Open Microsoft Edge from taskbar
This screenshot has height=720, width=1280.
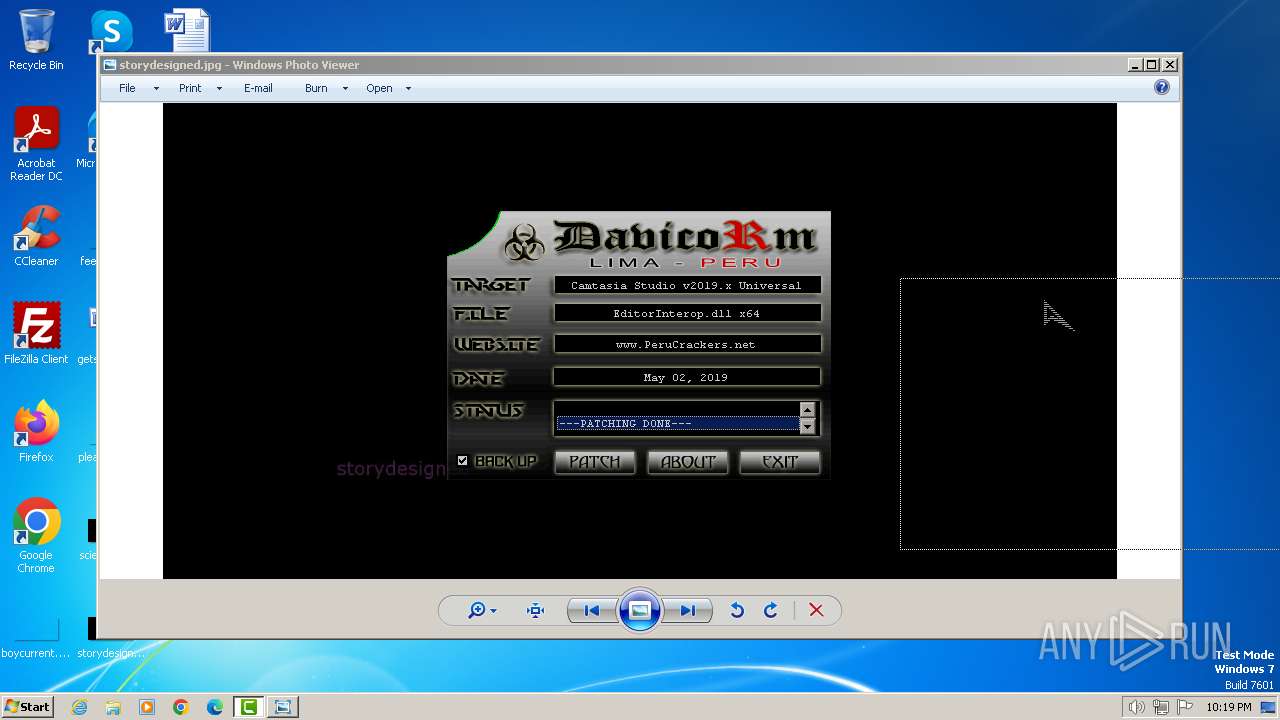215,707
